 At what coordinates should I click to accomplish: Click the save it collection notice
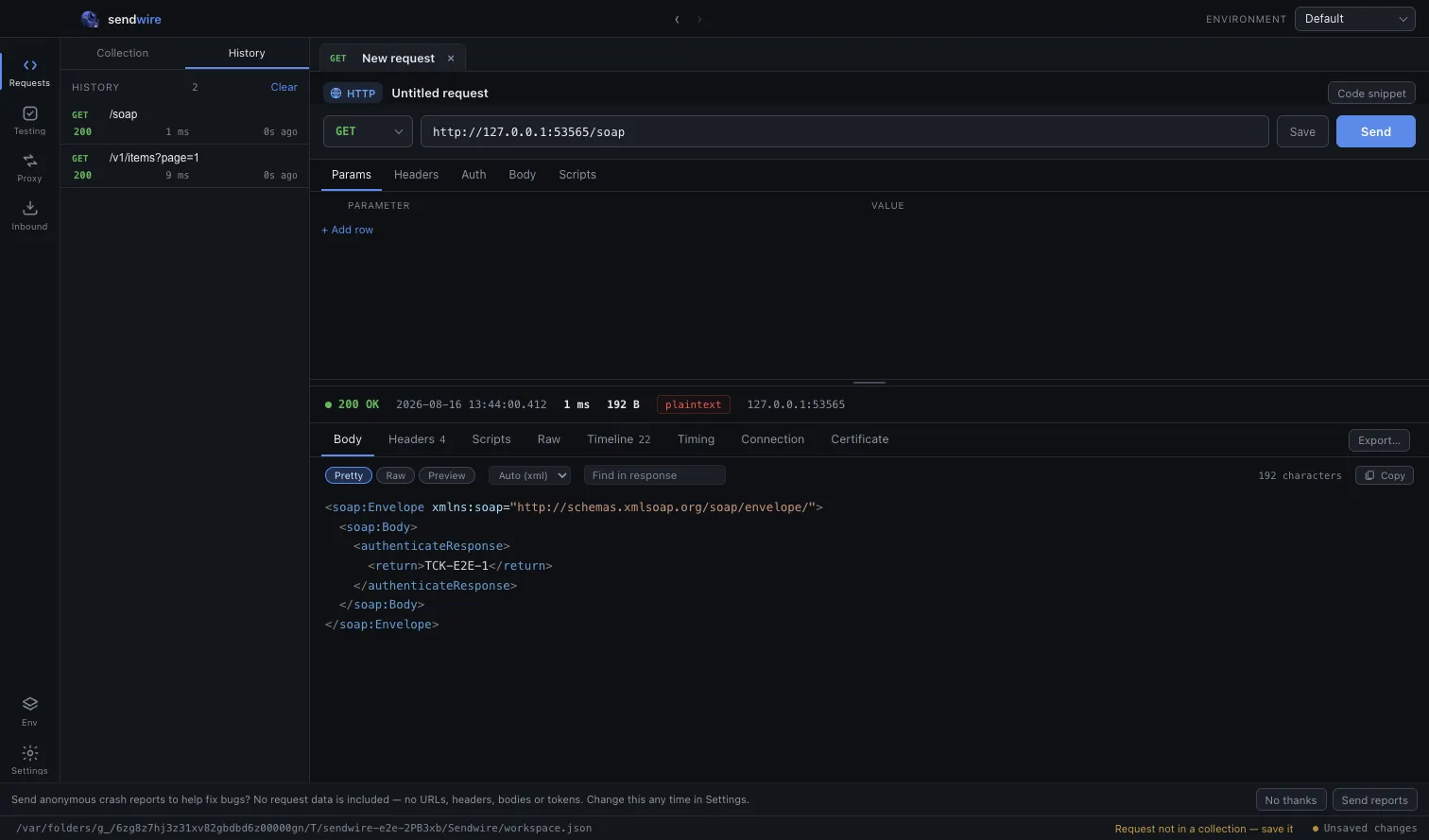pos(1203,829)
